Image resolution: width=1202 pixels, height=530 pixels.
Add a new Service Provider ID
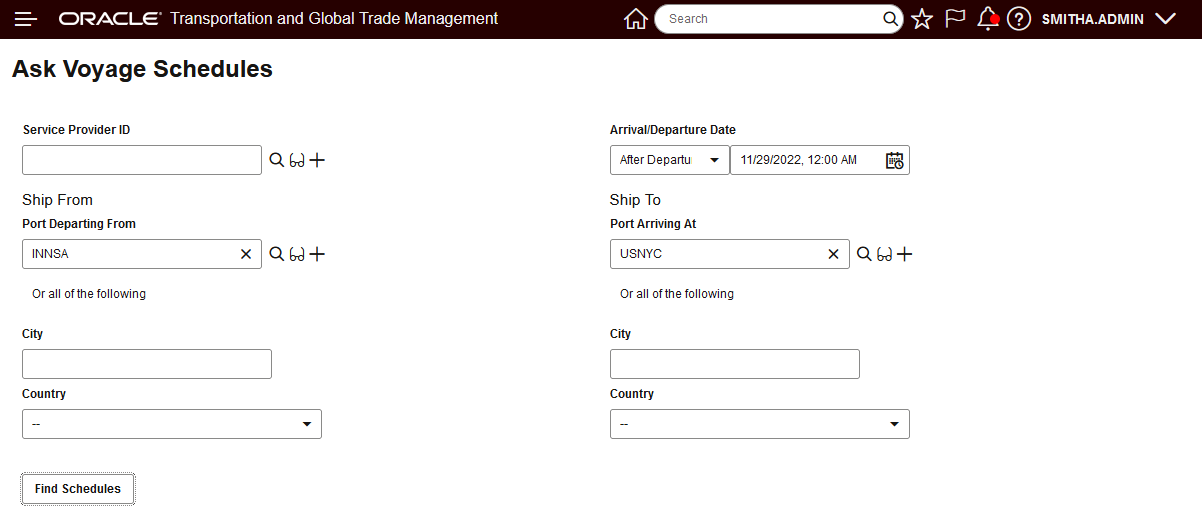317,160
